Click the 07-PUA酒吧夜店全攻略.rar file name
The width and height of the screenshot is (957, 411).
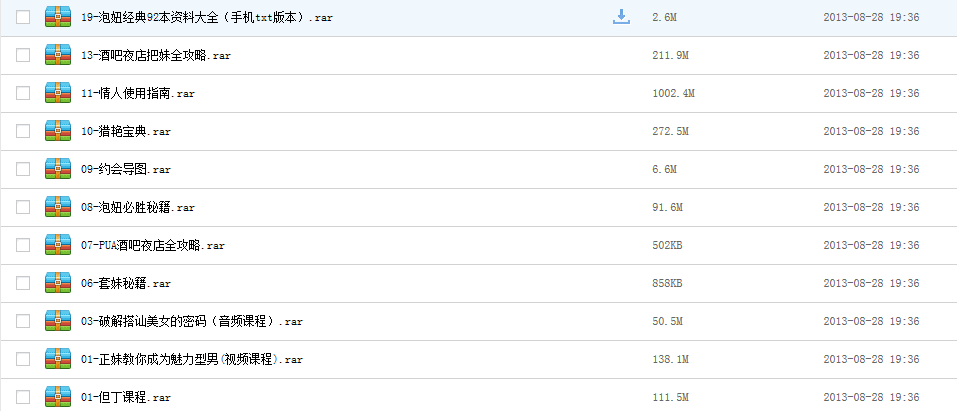coord(153,245)
